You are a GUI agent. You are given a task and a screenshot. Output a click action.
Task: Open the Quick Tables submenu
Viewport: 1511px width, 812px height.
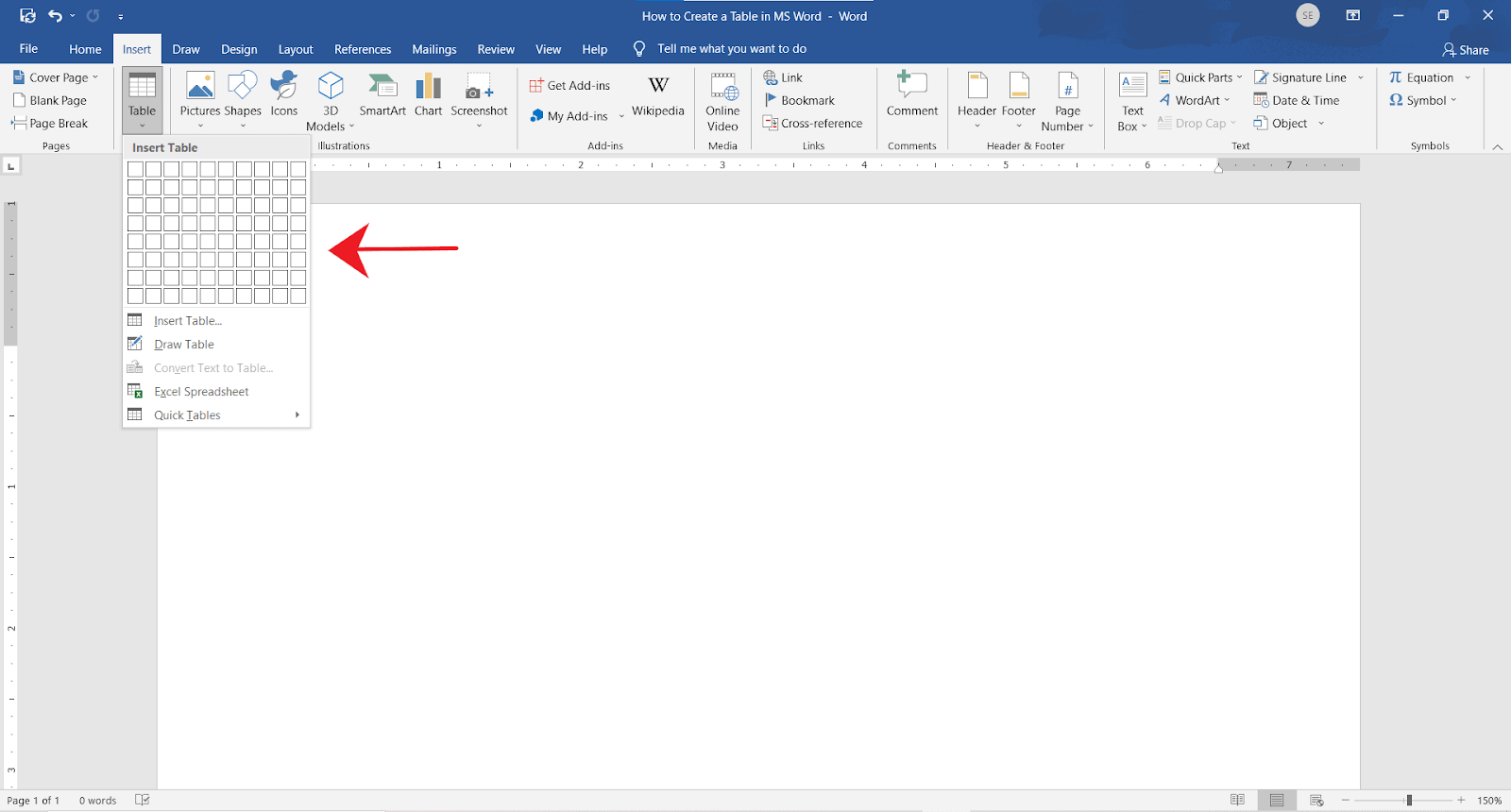(x=216, y=415)
